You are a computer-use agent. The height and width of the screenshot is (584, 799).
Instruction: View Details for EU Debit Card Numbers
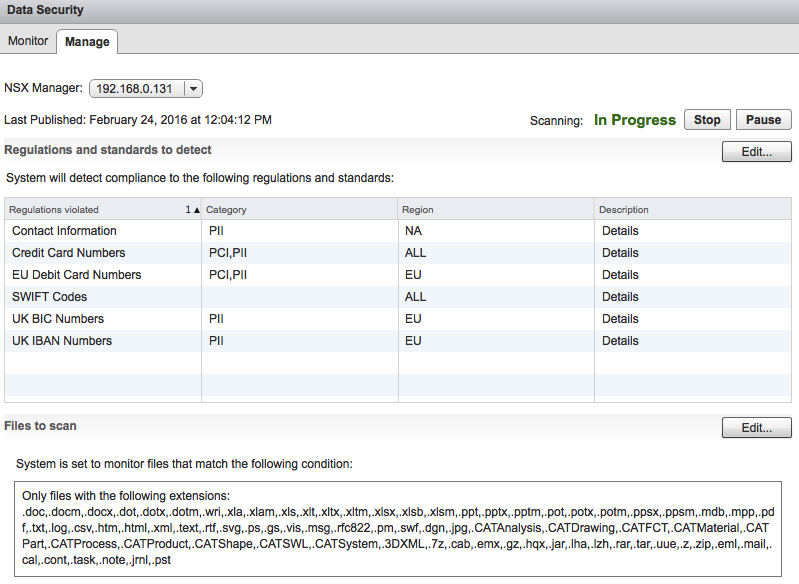click(620, 275)
